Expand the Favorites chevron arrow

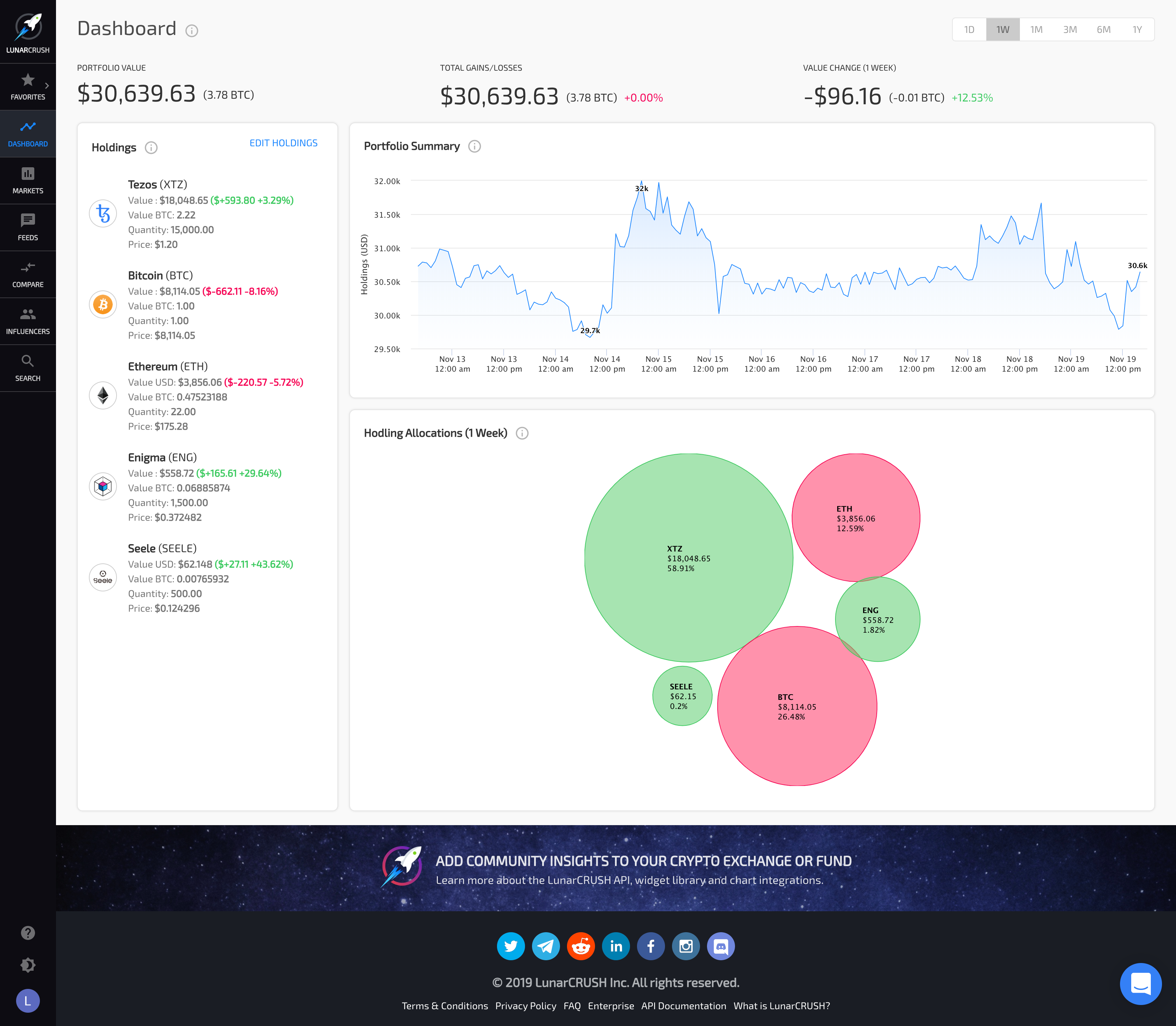(47, 85)
